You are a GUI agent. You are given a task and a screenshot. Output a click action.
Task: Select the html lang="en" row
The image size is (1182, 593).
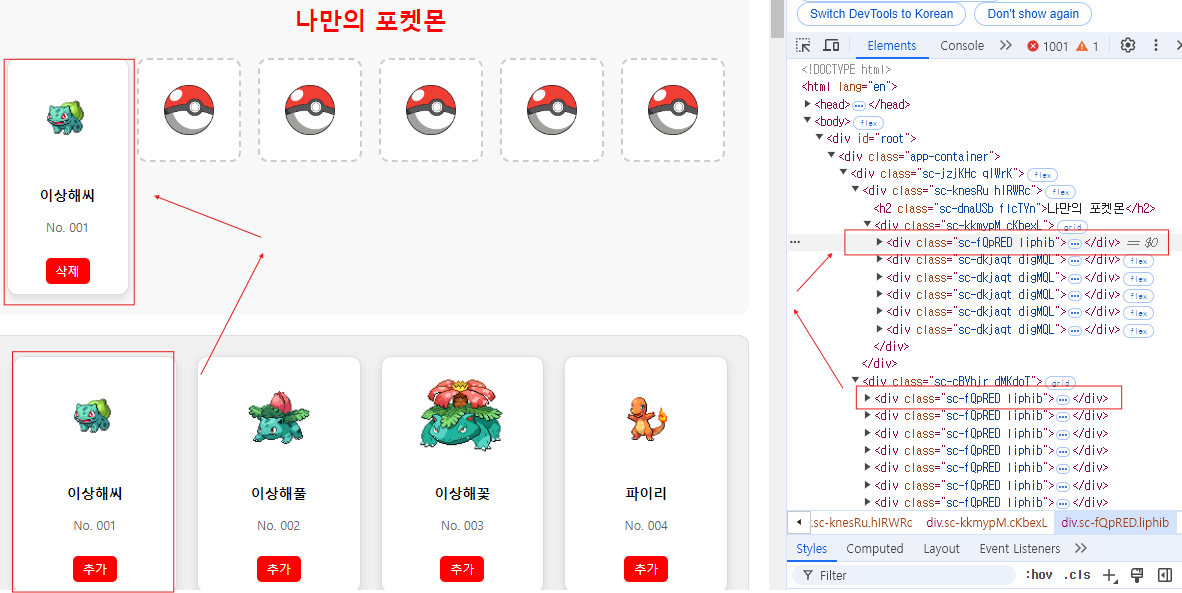tap(849, 87)
